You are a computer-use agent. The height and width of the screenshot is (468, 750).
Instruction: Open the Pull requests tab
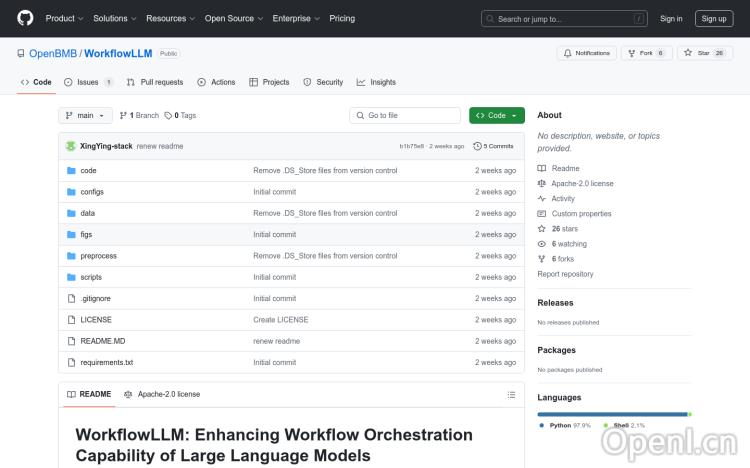(155, 82)
